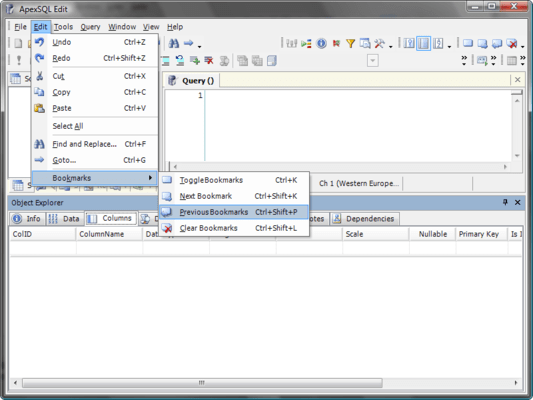
Task: Click the first toolbar bookmark icon without a red X
Action: (468, 44)
